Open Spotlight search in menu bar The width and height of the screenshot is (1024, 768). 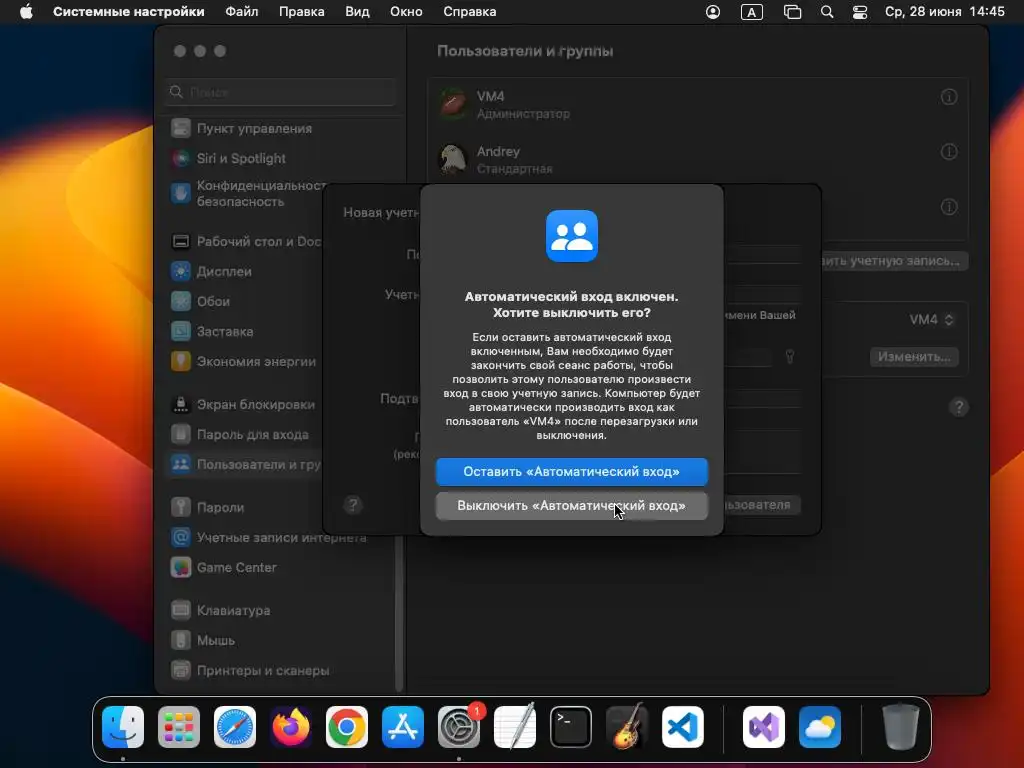tap(827, 12)
